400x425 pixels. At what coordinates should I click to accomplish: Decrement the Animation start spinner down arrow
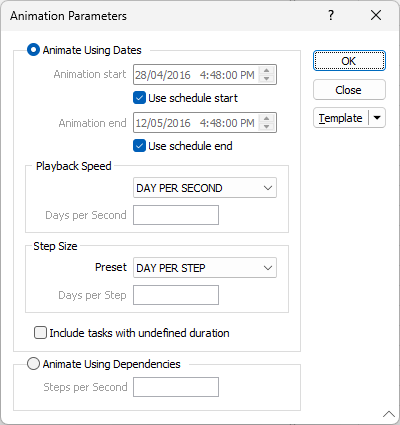[266, 78]
